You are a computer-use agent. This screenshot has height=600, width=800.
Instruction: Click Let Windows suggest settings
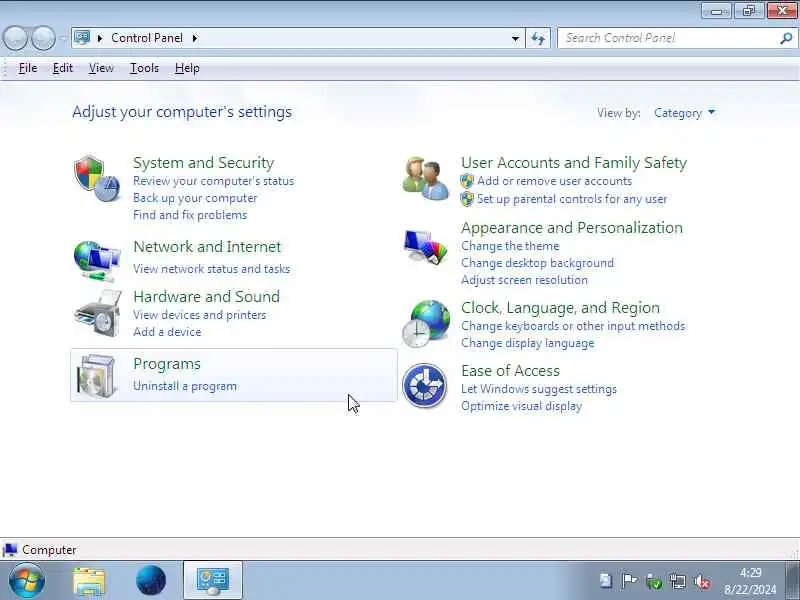(539, 389)
